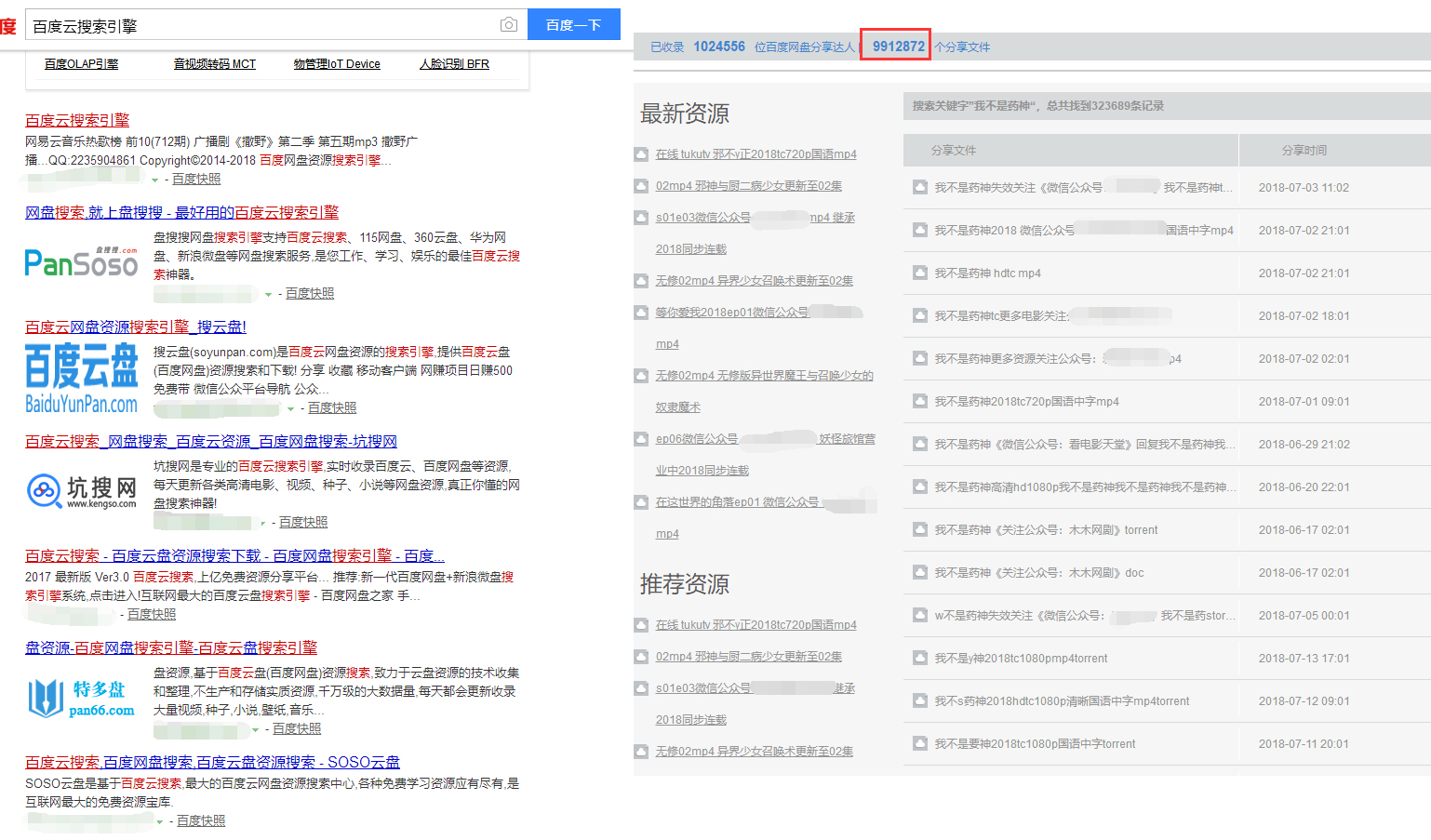Click file icon beside 我不是要神2018tc1080p国语中字torrent
1431x840 pixels.
point(919,743)
